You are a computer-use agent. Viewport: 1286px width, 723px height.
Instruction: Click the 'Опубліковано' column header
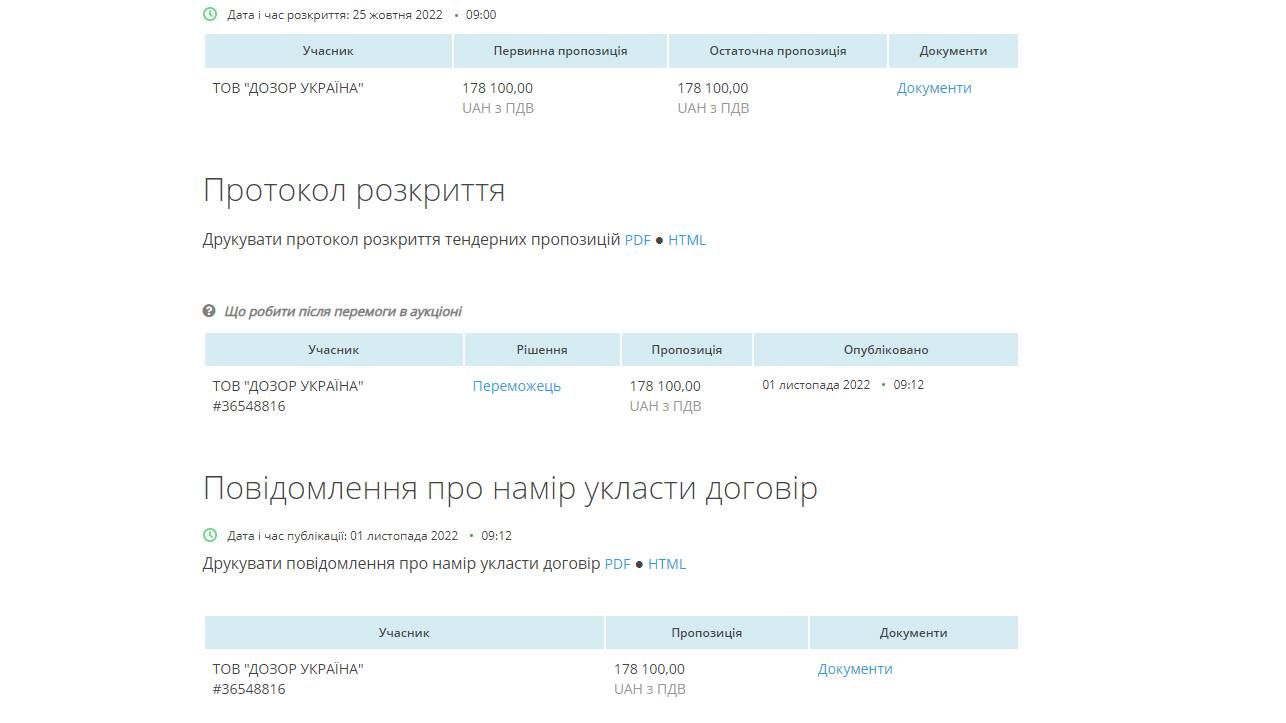tap(886, 349)
